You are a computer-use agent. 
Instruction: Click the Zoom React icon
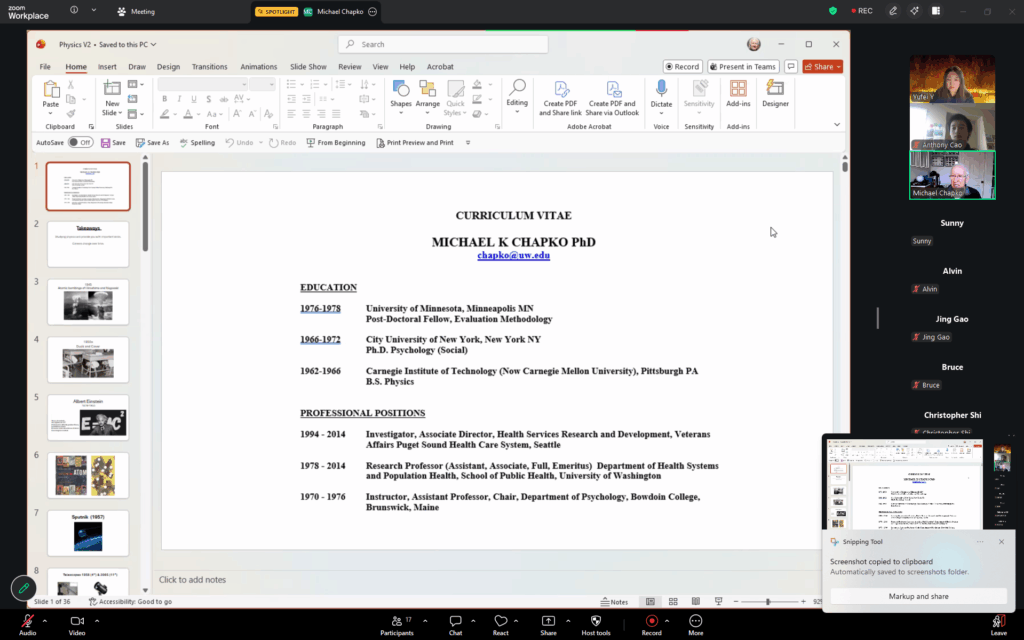pos(500,624)
